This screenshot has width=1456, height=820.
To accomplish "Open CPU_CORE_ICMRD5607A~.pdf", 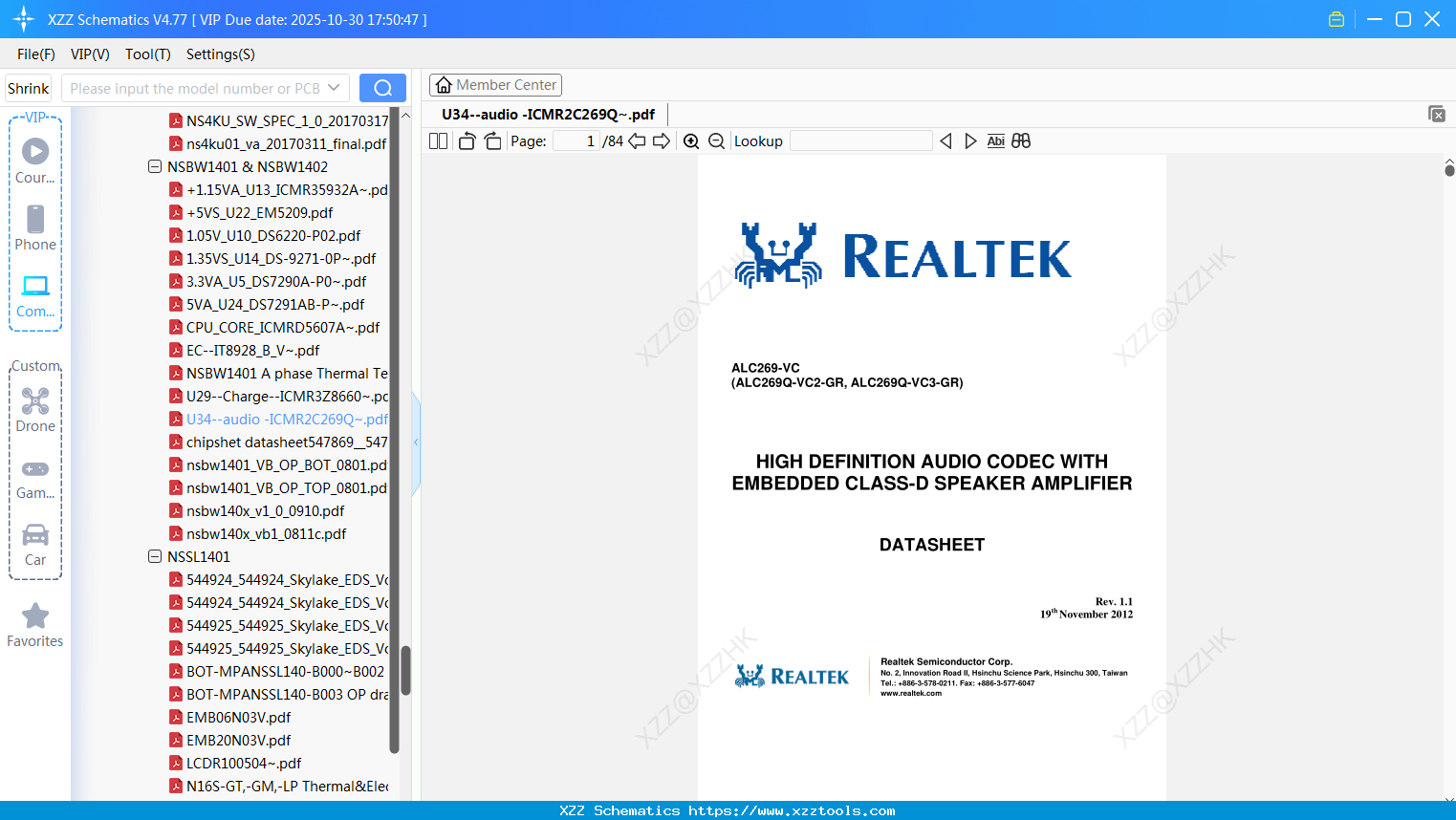I will point(274,327).
